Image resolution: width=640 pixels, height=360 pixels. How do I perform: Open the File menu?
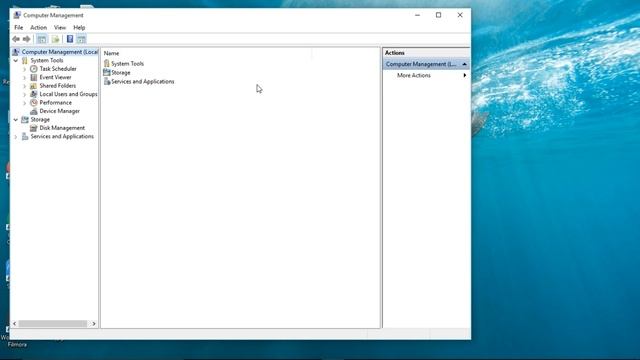[x=18, y=27]
